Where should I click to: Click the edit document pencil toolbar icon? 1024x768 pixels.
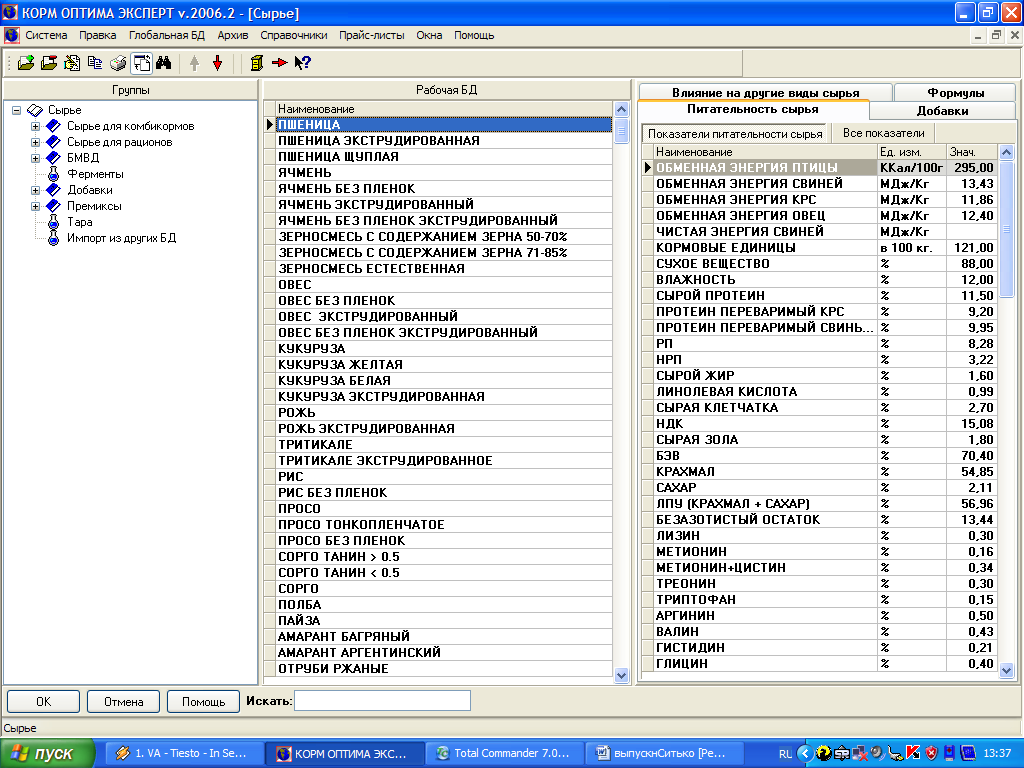72,63
